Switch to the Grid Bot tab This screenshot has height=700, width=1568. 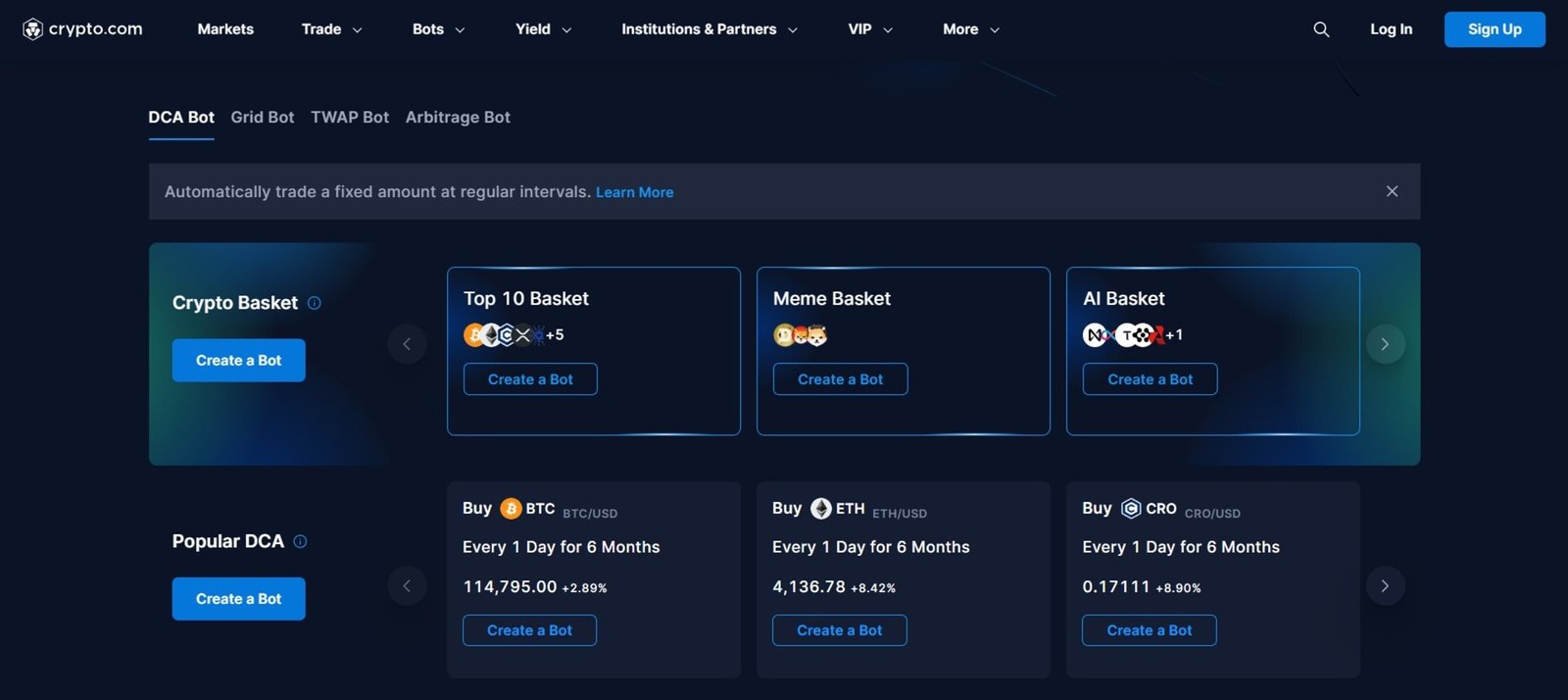262,118
